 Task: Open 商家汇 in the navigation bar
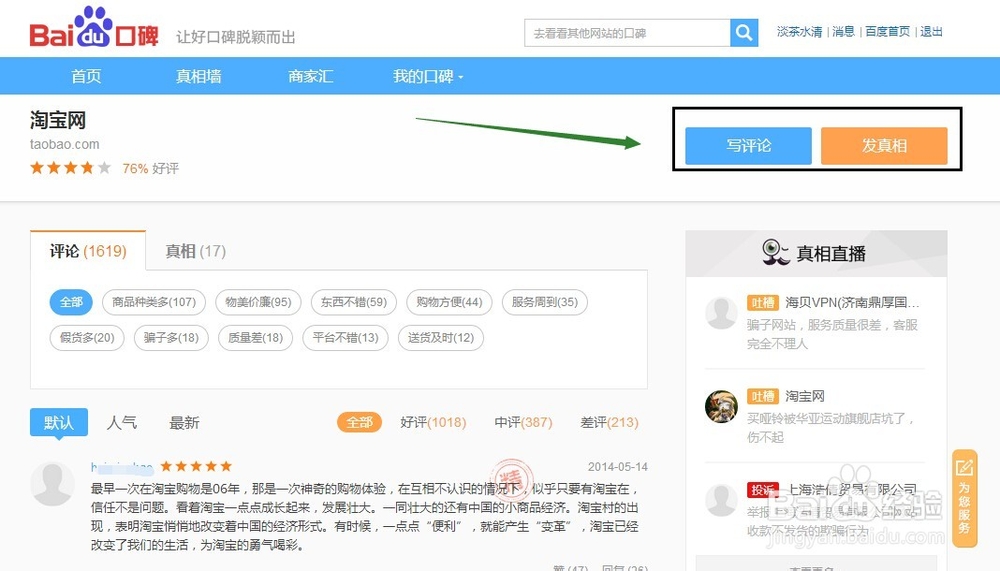coord(311,77)
